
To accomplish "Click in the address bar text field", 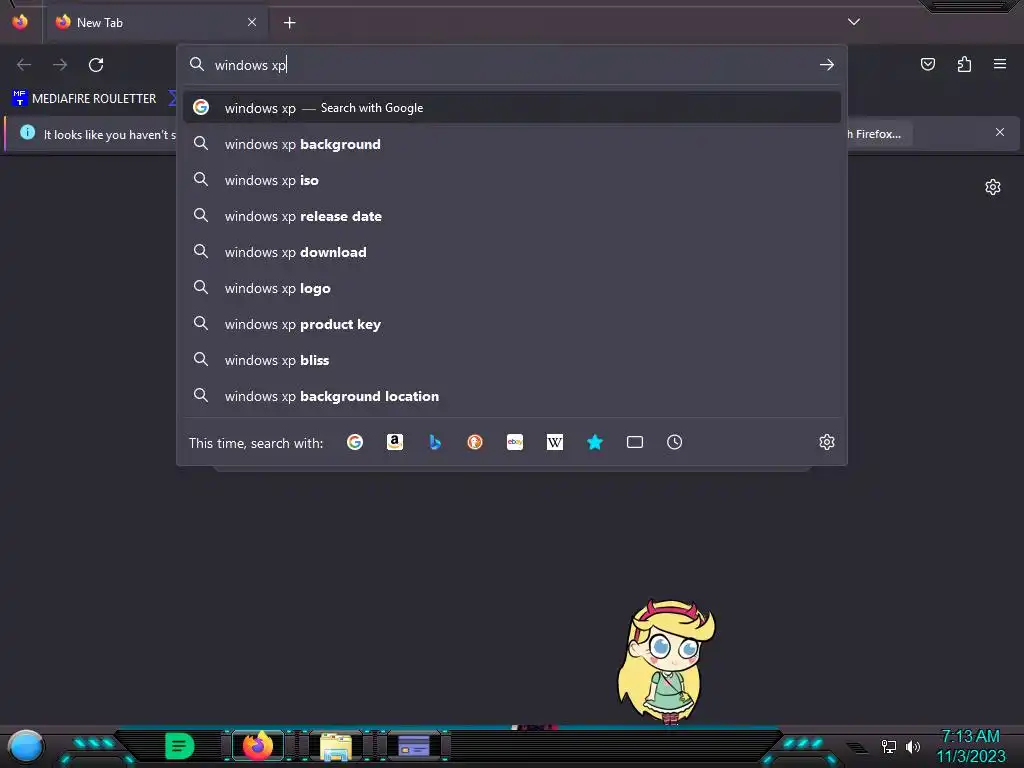I will (x=512, y=65).
